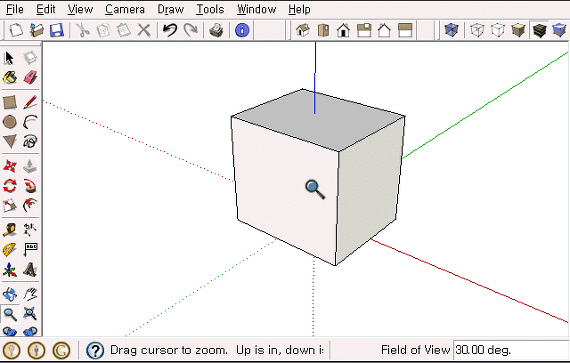Enable Shaded with Textures face style
The height and width of the screenshot is (363, 570).
point(539,30)
